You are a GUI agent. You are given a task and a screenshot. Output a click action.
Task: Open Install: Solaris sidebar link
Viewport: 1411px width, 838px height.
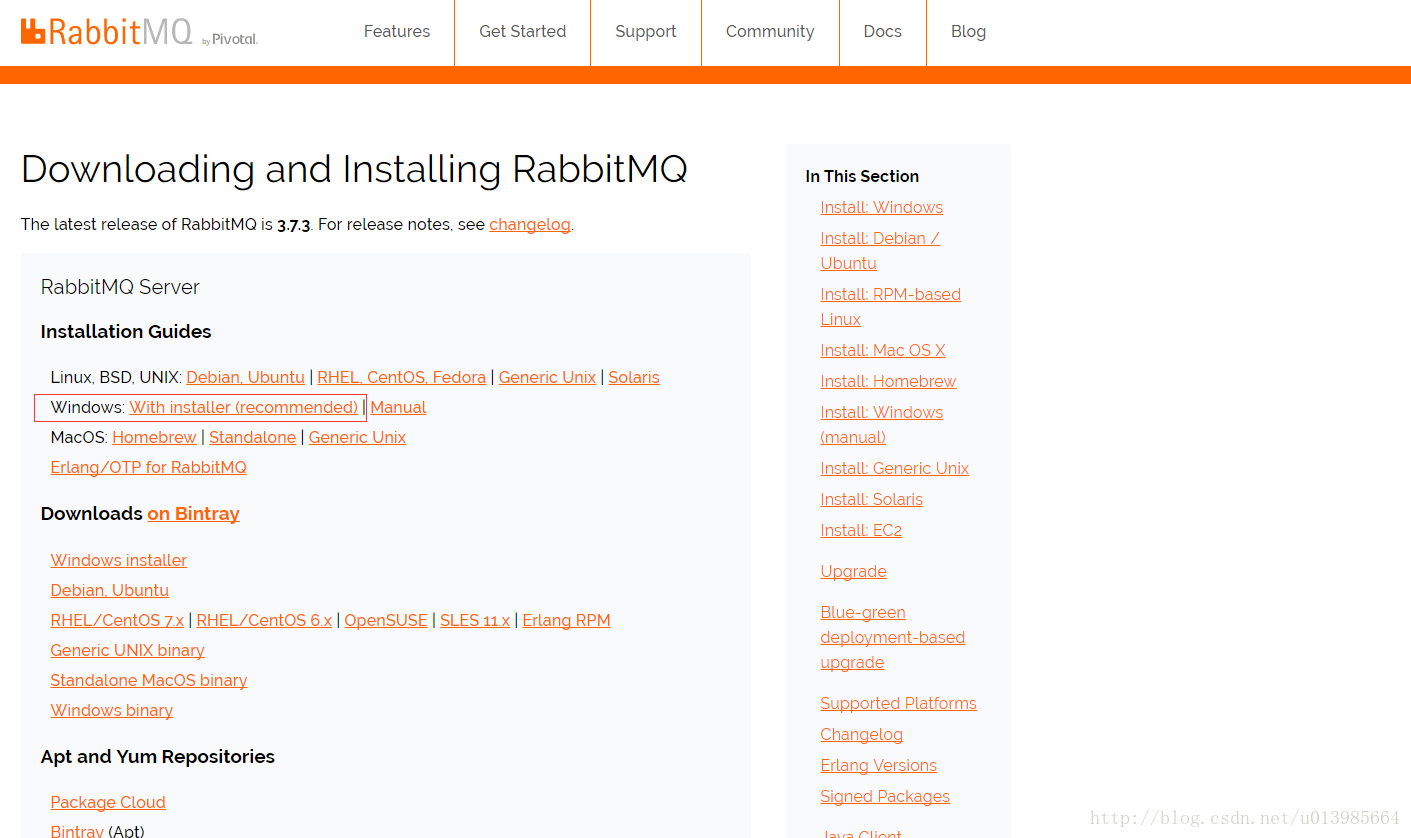(871, 499)
